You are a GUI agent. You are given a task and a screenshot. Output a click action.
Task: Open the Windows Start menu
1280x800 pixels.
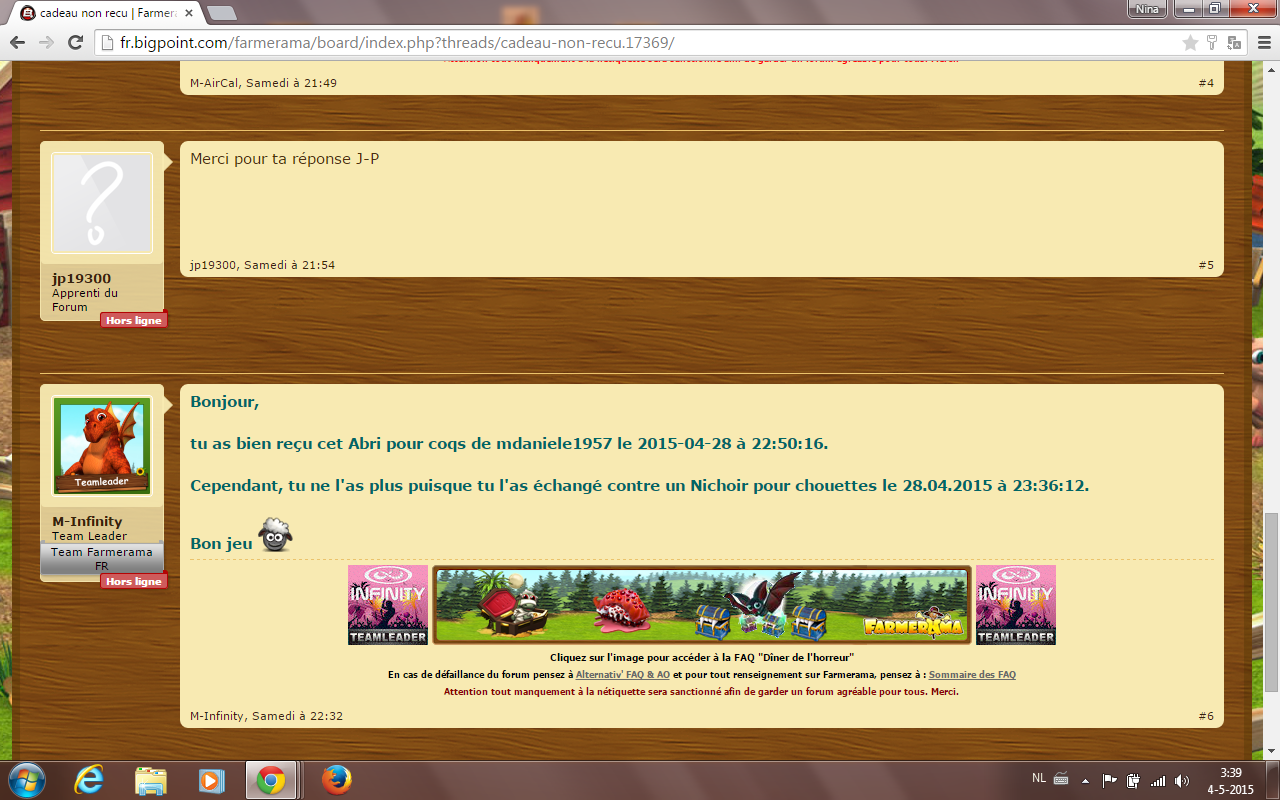pyautogui.click(x=26, y=780)
